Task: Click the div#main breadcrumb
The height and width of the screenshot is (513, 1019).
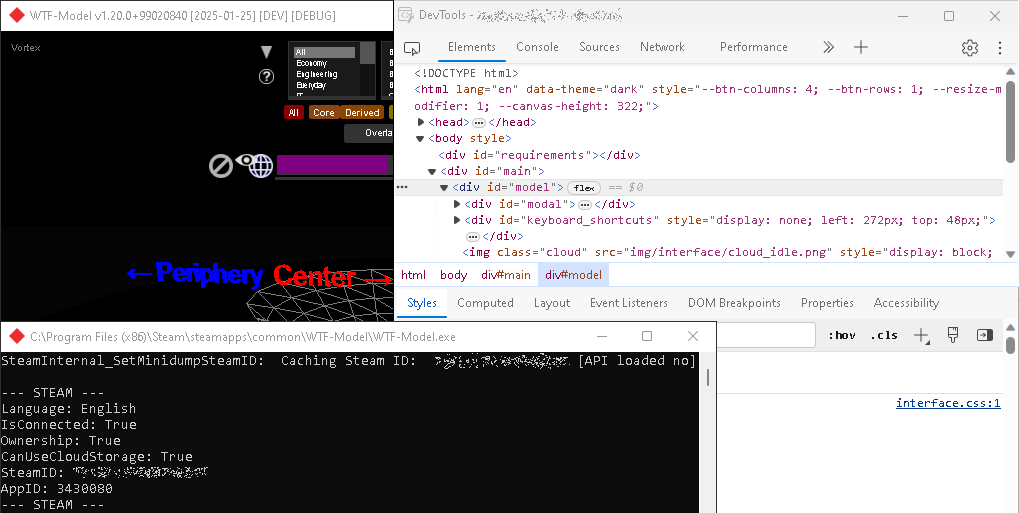Action: pyautogui.click(x=506, y=275)
